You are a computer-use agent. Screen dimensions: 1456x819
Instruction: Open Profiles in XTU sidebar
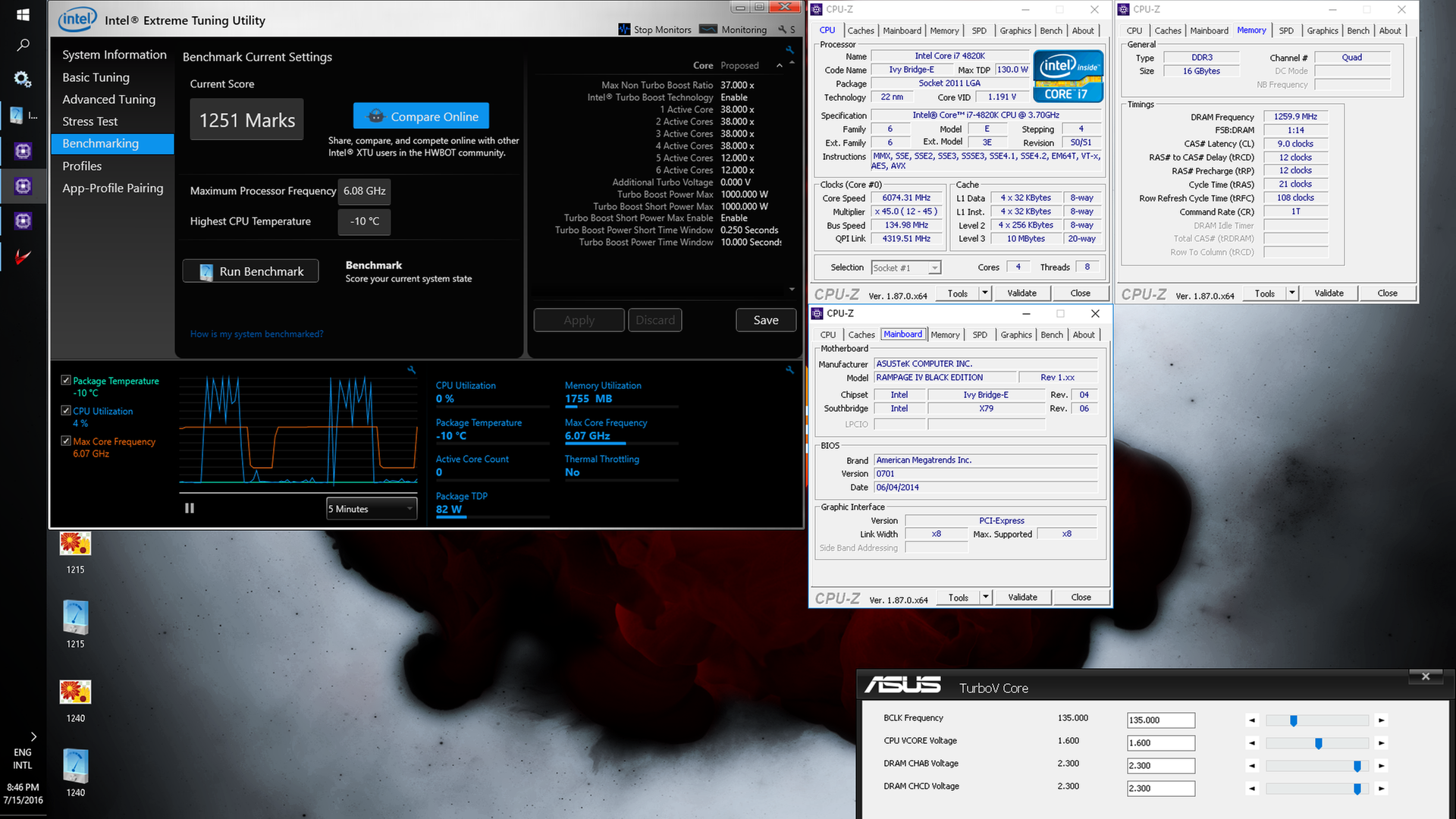tap(82, 166)
